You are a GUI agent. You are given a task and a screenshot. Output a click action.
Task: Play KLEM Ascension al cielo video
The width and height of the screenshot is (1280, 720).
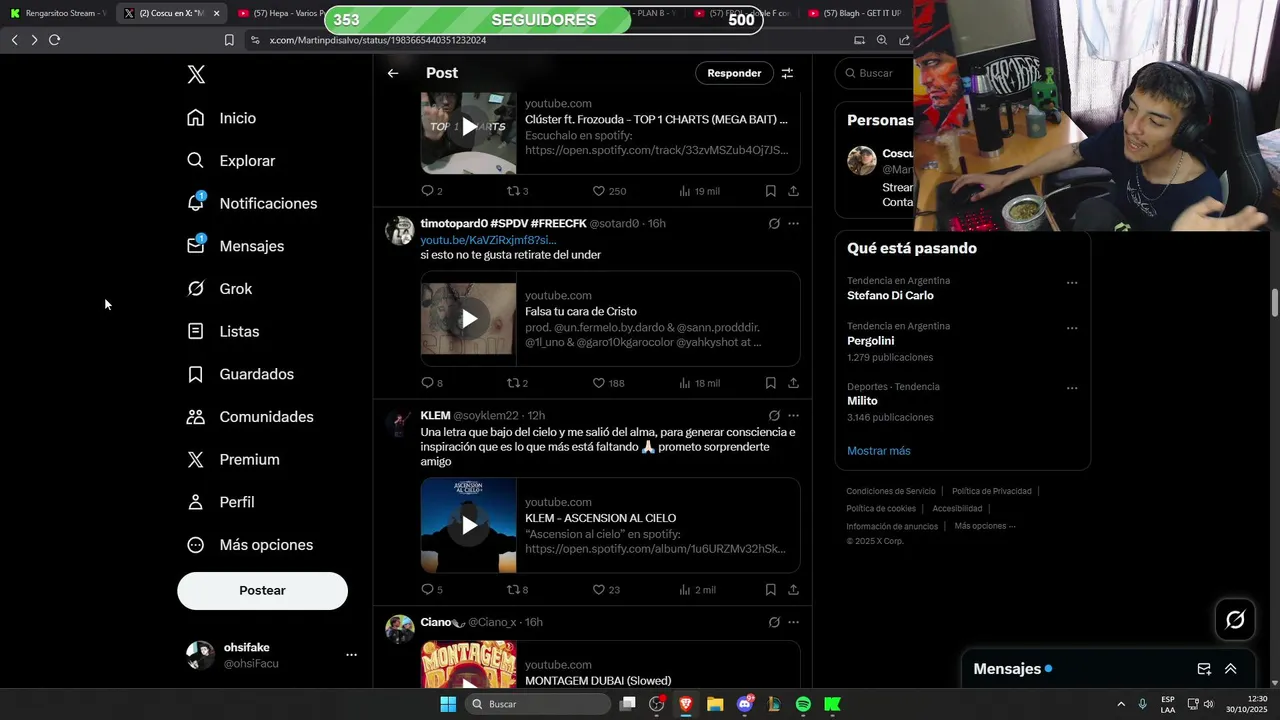(469, 525)
